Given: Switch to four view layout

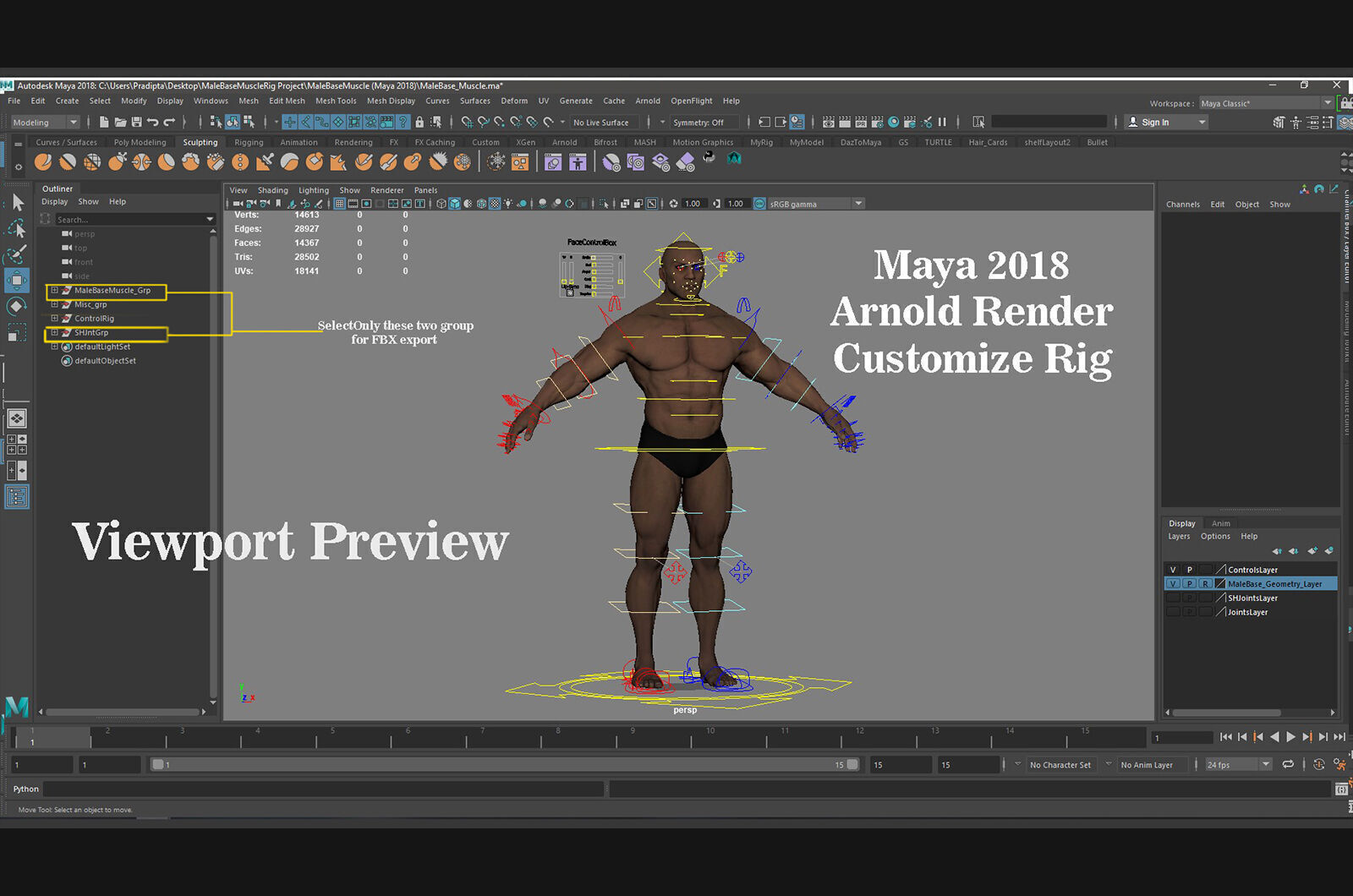Looking at the screenshot, I should pos(17,445).
